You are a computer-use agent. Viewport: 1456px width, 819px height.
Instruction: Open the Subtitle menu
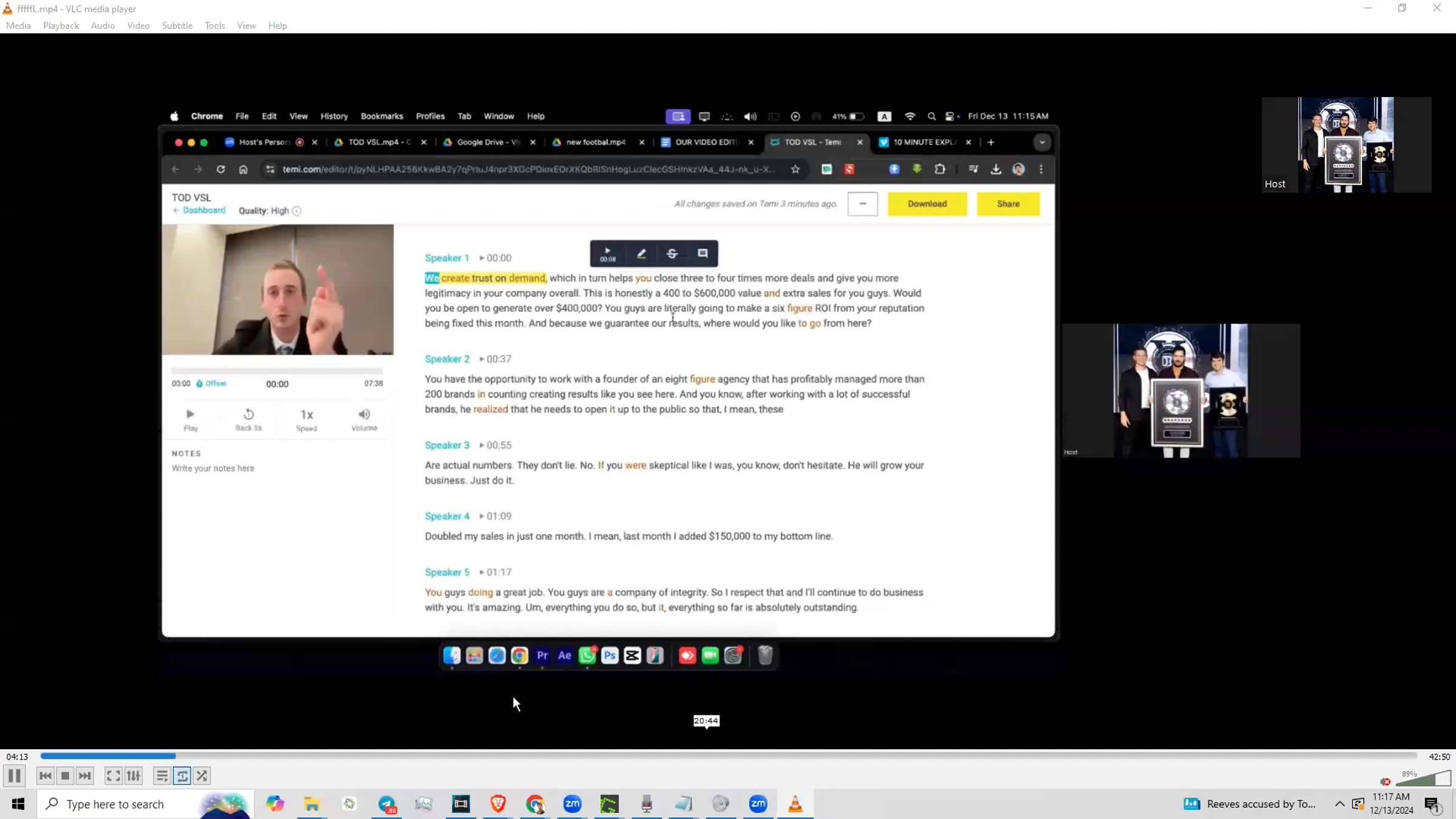click(177, 25)
